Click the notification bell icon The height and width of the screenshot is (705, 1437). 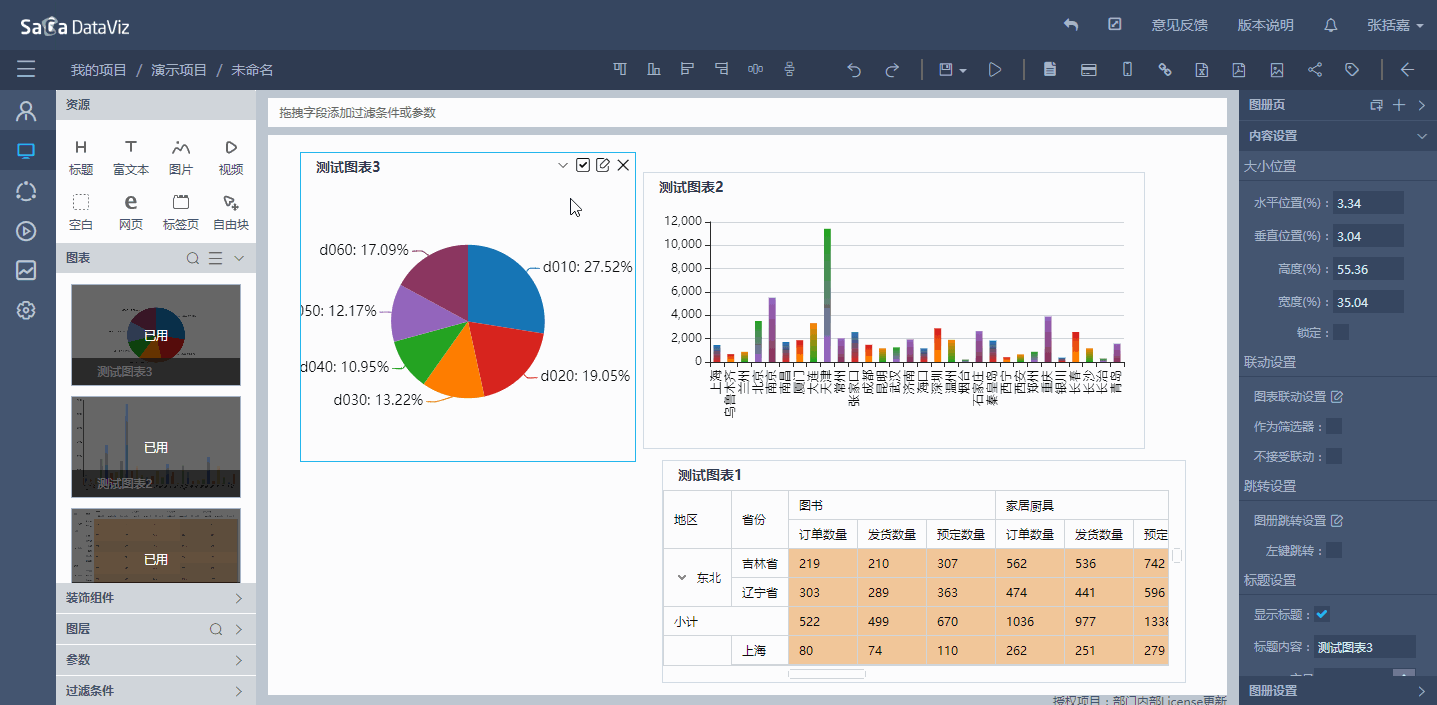1331,25
